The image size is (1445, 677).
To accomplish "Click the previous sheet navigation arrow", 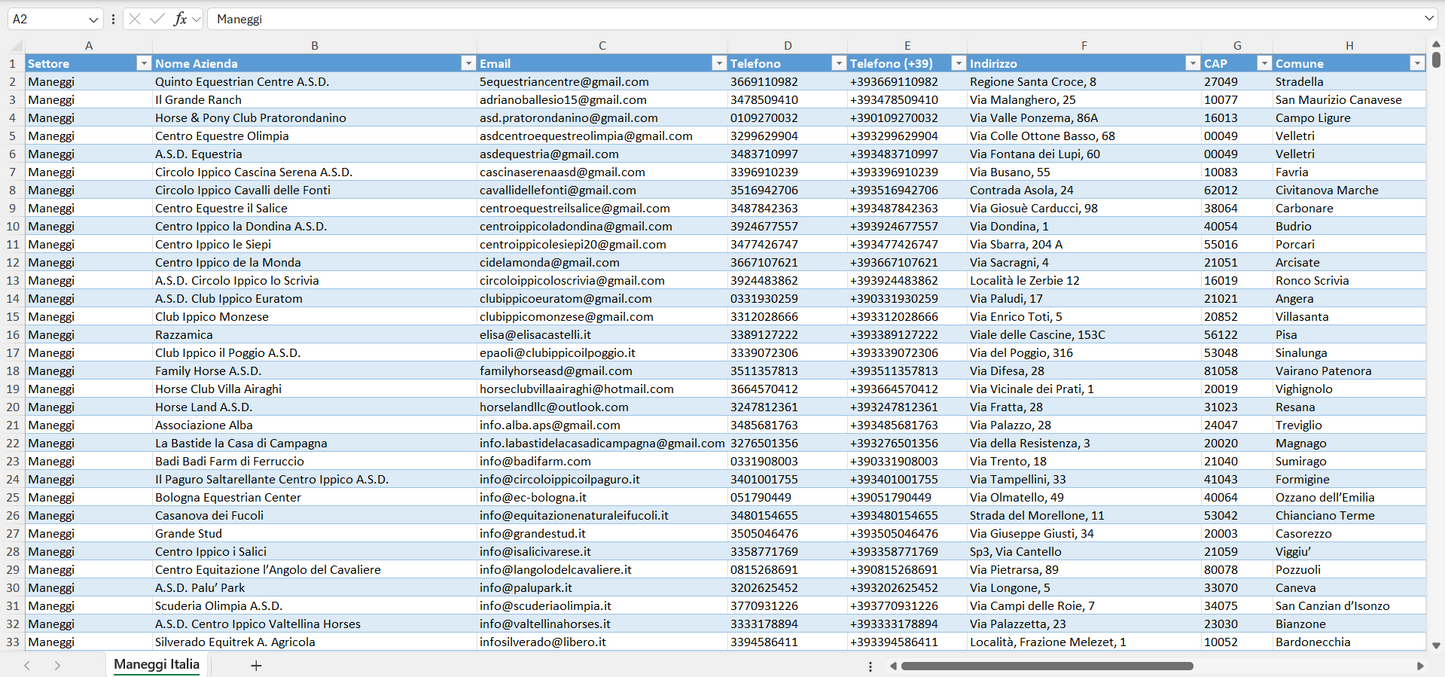I will click(27, 665).
